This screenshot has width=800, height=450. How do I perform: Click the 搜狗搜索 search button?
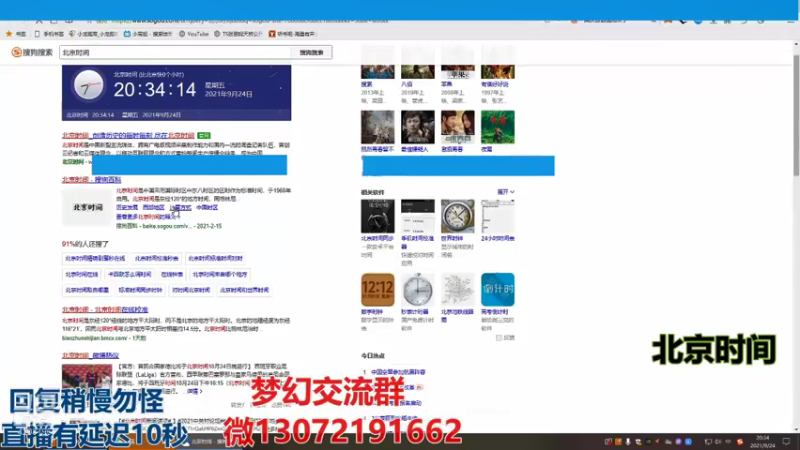pyautogui.click(x=311, y=52)
